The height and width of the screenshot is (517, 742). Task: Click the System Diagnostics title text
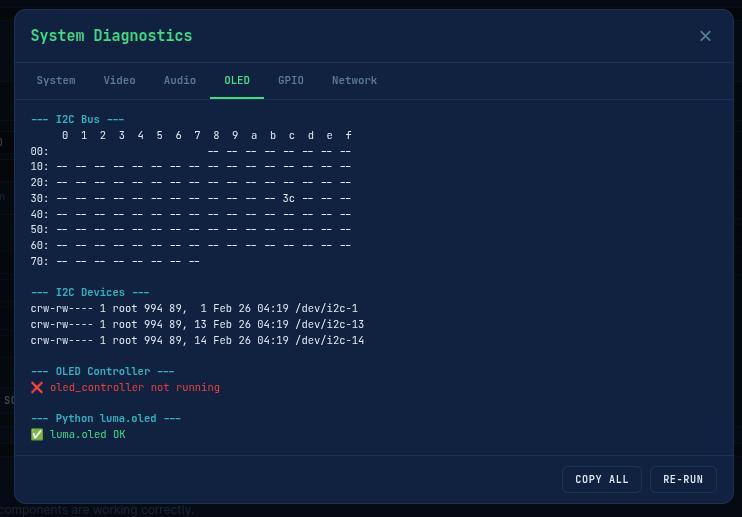click(x=111, y=36)
